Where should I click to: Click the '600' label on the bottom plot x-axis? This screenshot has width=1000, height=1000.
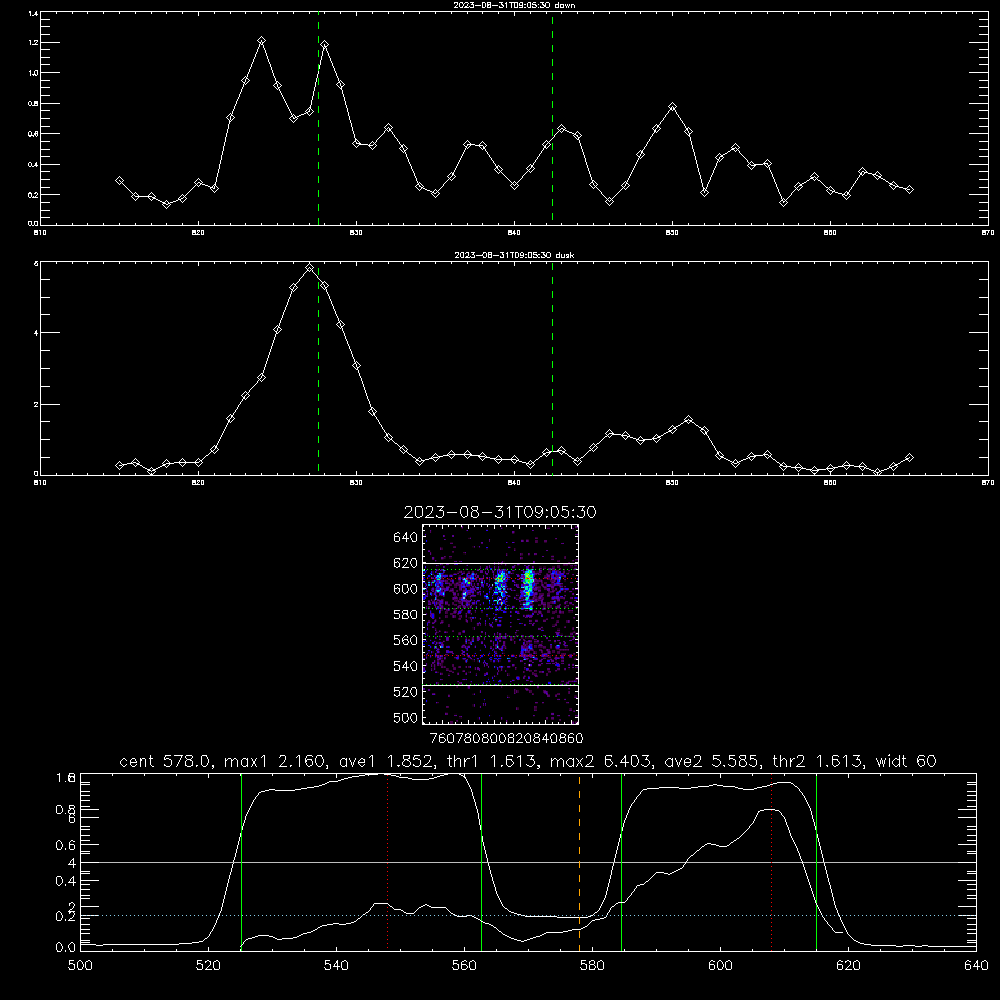720,966
